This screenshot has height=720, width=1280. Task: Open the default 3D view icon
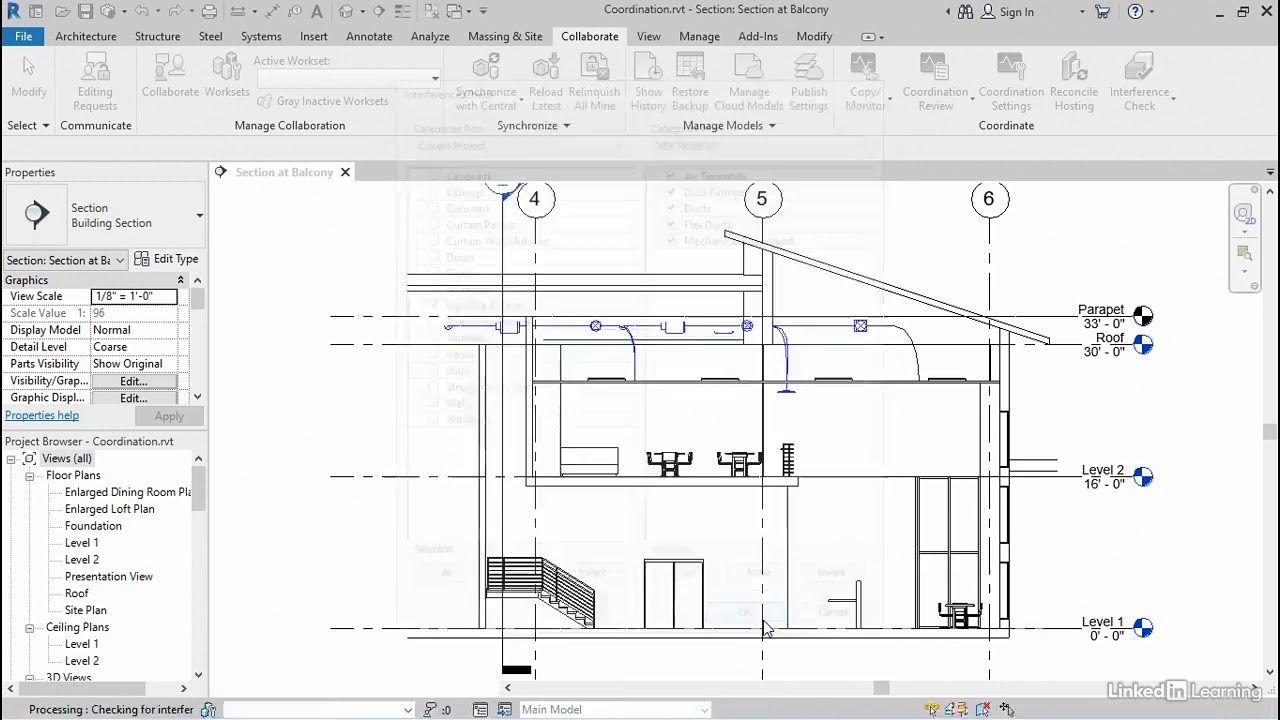click(x=346, y=12)
